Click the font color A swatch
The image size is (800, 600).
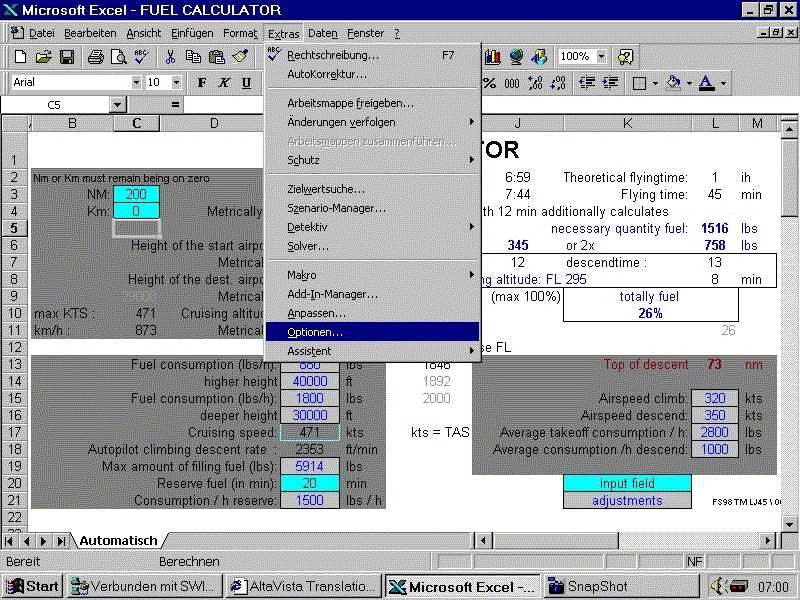[707, 83]
